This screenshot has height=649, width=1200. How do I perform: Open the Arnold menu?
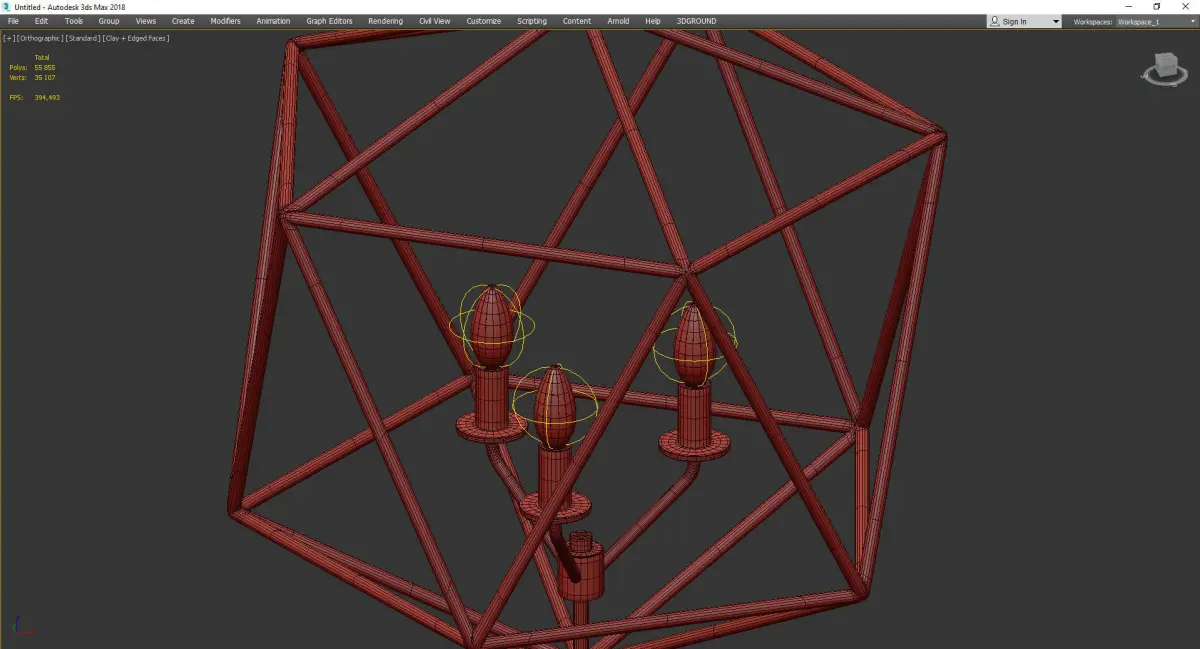click(619, 21)
